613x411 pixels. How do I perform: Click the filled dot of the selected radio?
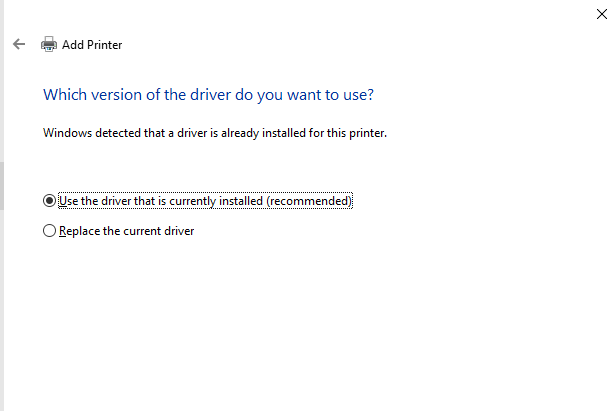point(49,201)
